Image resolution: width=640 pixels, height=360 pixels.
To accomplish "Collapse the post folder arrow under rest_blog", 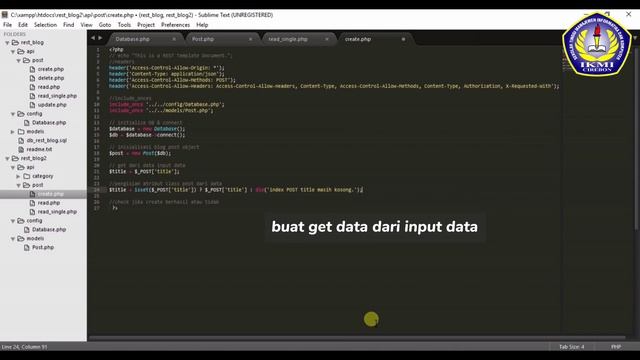I will 18,60.
